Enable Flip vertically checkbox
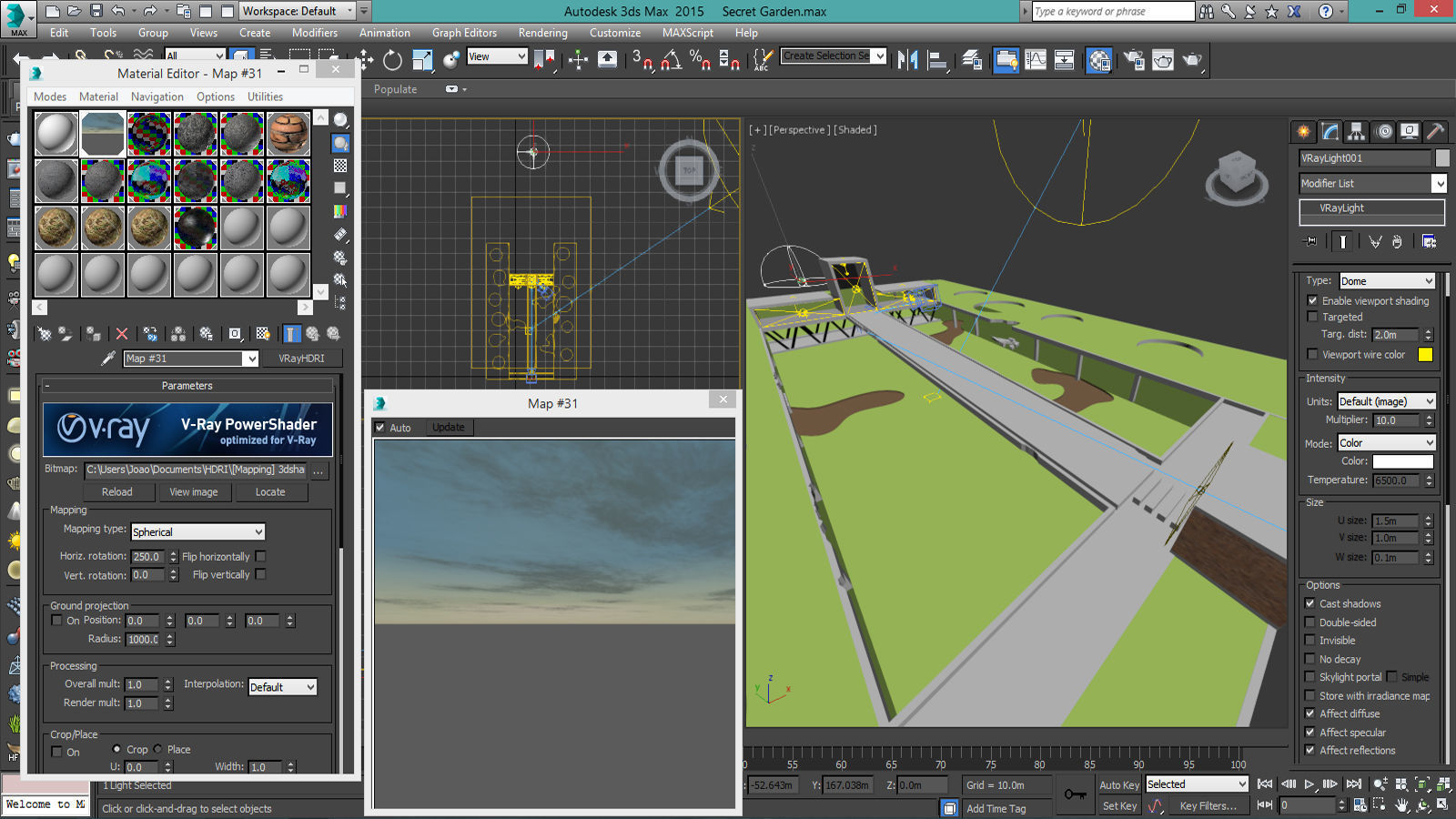1456x819 pixels. point(261,574)
